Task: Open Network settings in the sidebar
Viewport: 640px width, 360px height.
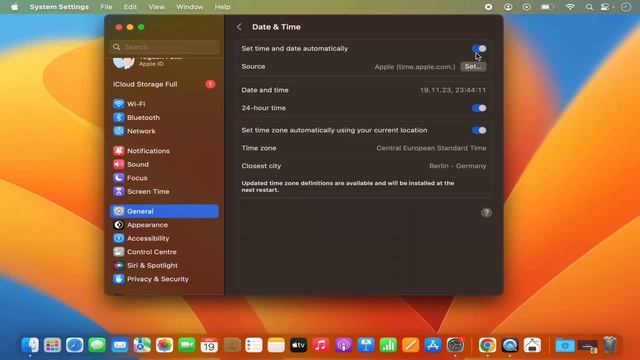Action: [164, 131]
